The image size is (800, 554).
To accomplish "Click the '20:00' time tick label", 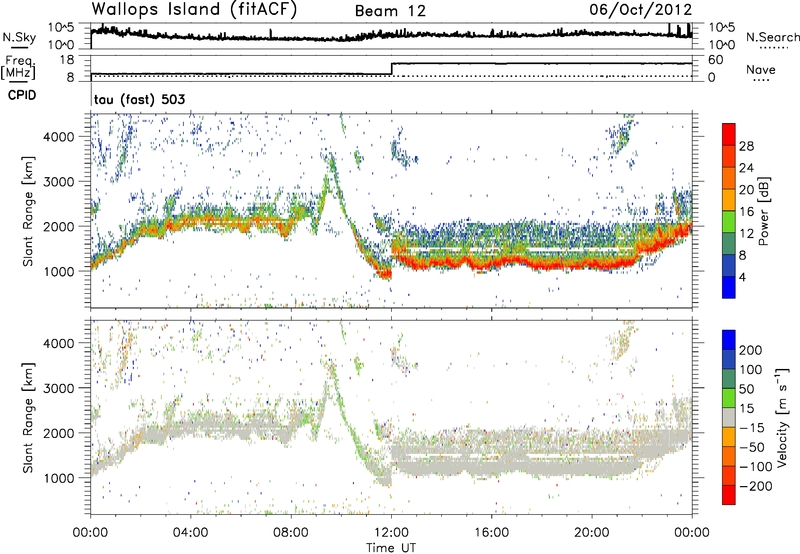I will click(x=592, y=533).
